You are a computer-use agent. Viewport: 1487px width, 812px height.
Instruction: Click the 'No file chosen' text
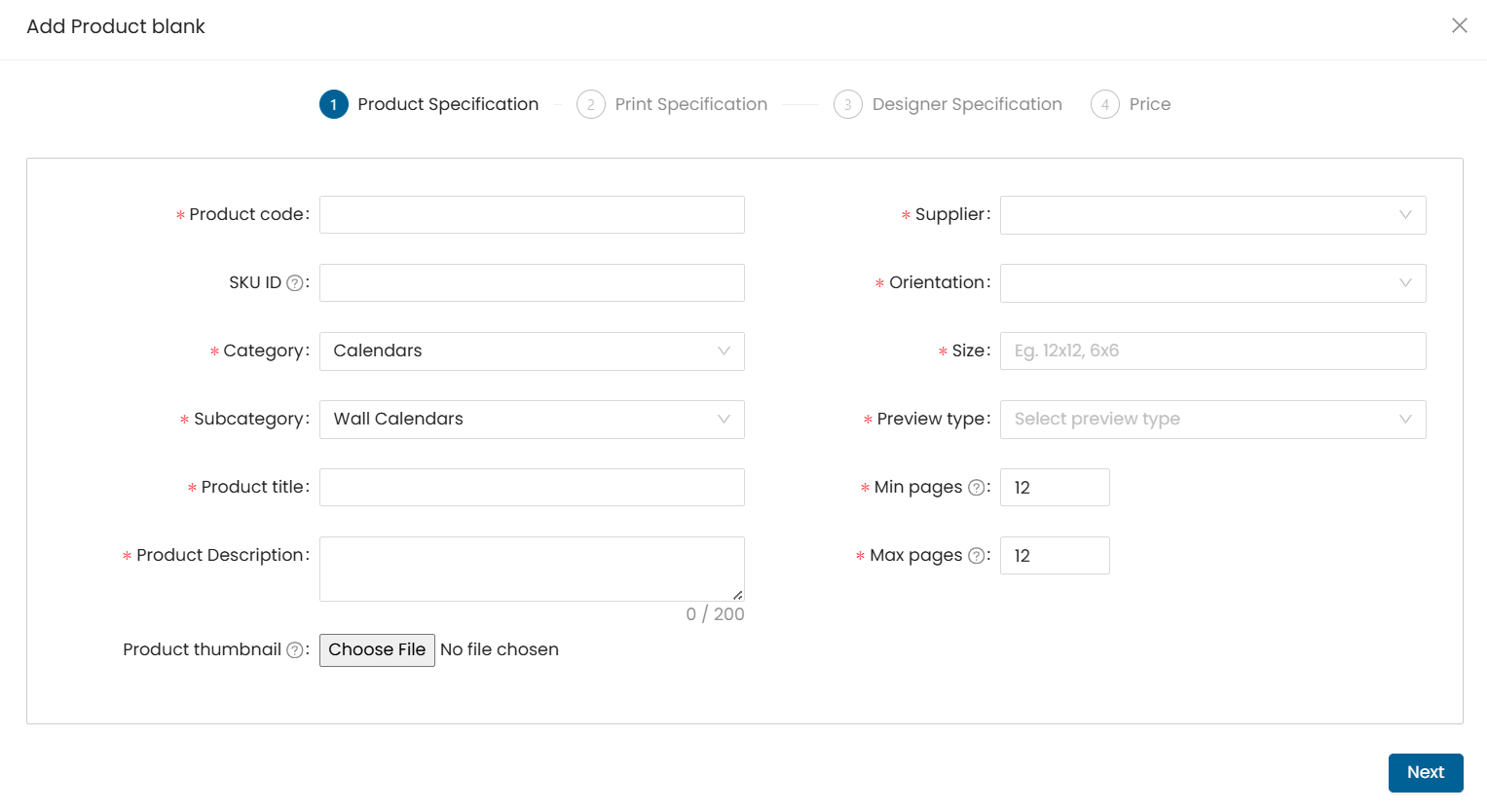coord(500,649)
